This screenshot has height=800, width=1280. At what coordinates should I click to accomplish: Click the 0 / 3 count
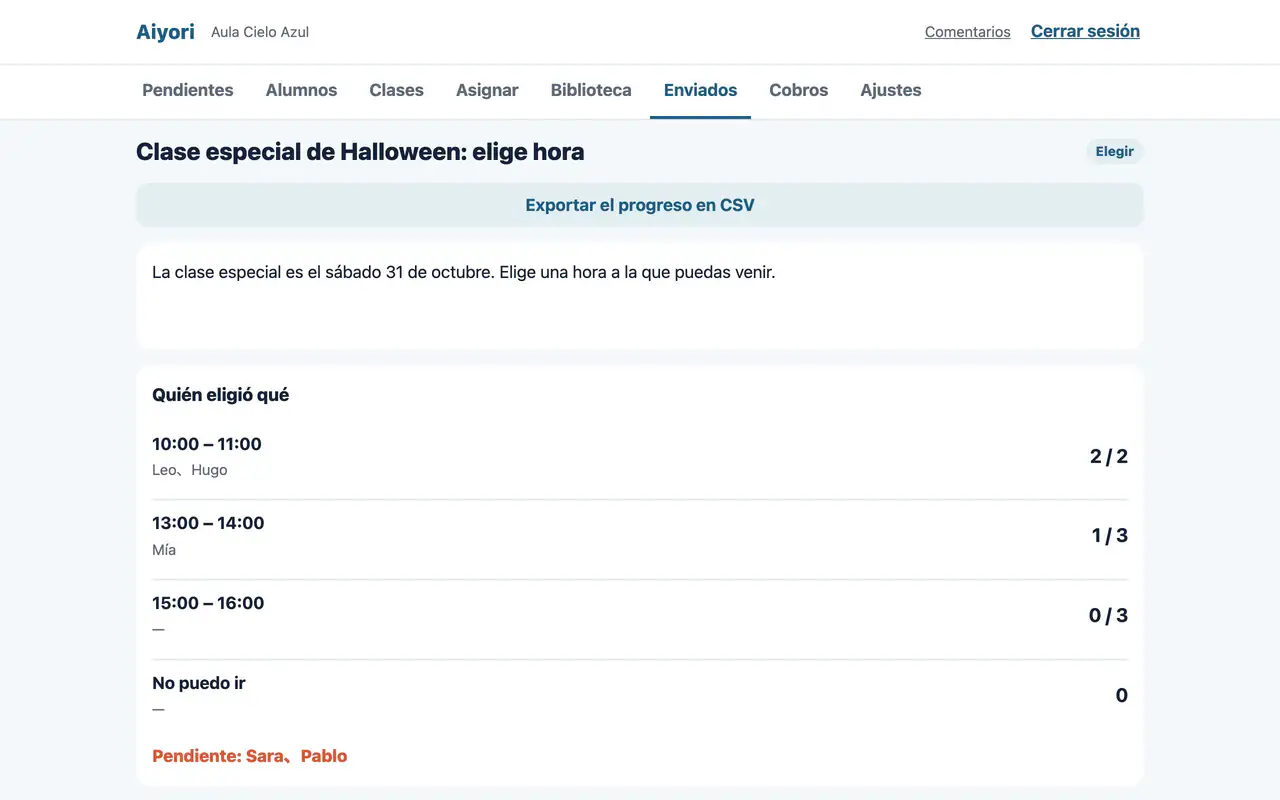point(1108,615)
